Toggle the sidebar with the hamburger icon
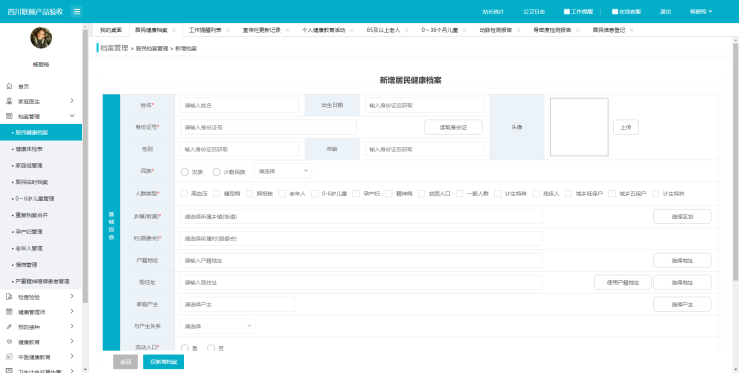 77,11
